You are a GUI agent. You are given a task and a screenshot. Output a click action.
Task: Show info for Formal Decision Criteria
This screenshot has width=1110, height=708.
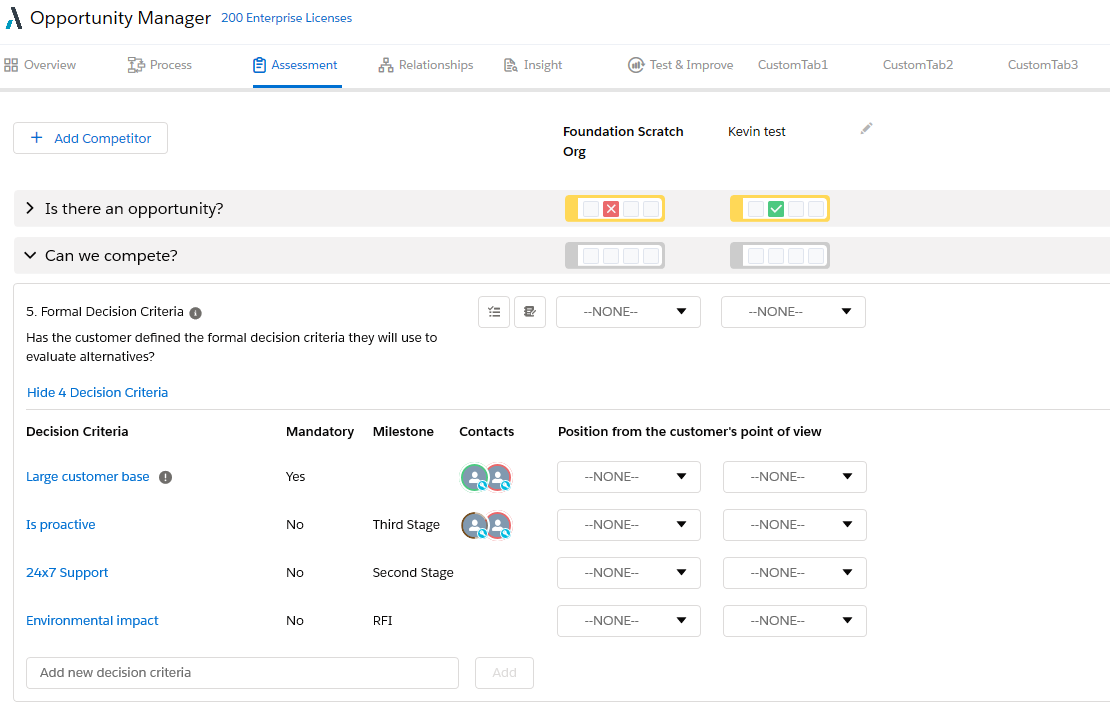(195, 313)
